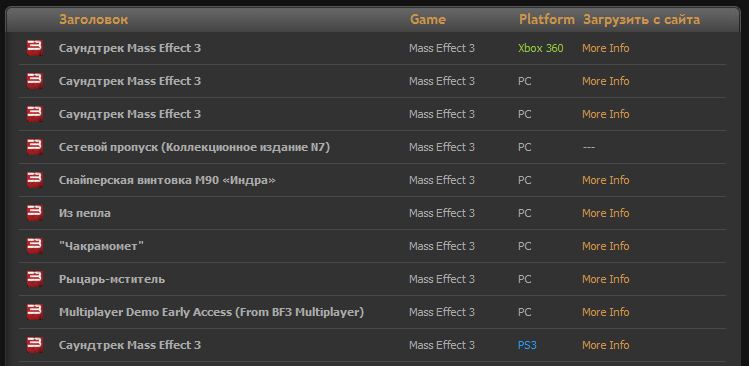Click the icon for the PS3 soundtrack row
Image resolution: width=749 pixels, height=366 pixels.
pyautogui.click(x=35, y=345)
